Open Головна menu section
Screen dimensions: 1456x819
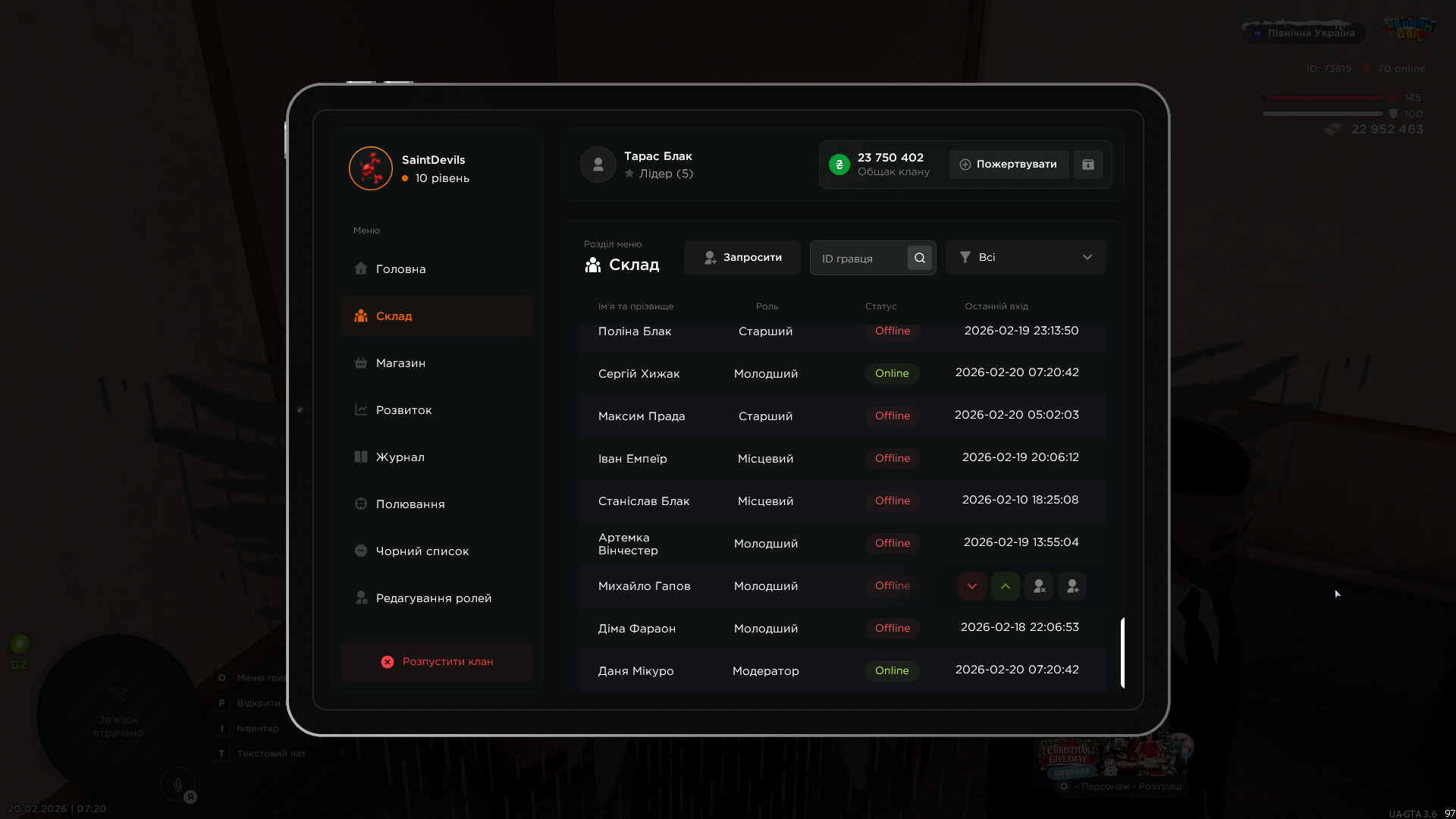point(400,269)
